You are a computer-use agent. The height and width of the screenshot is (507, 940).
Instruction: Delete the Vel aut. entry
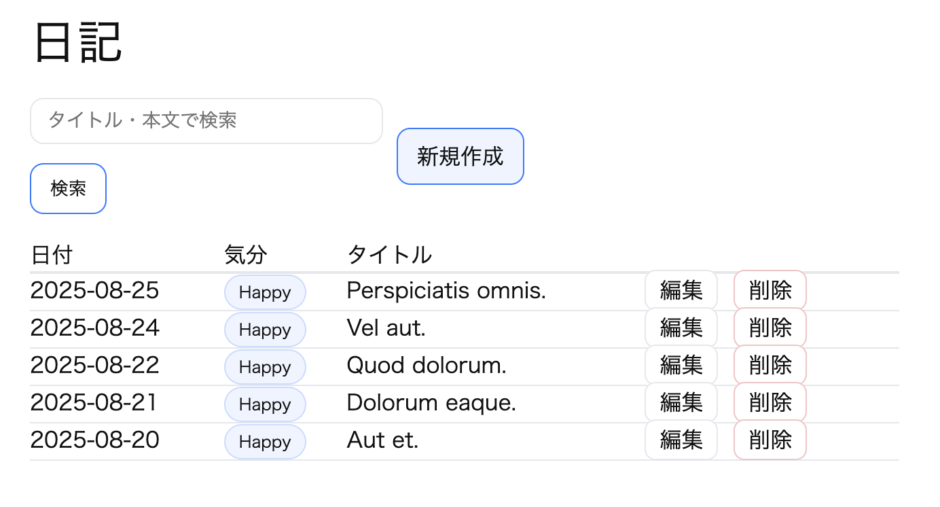pos(770,328)
